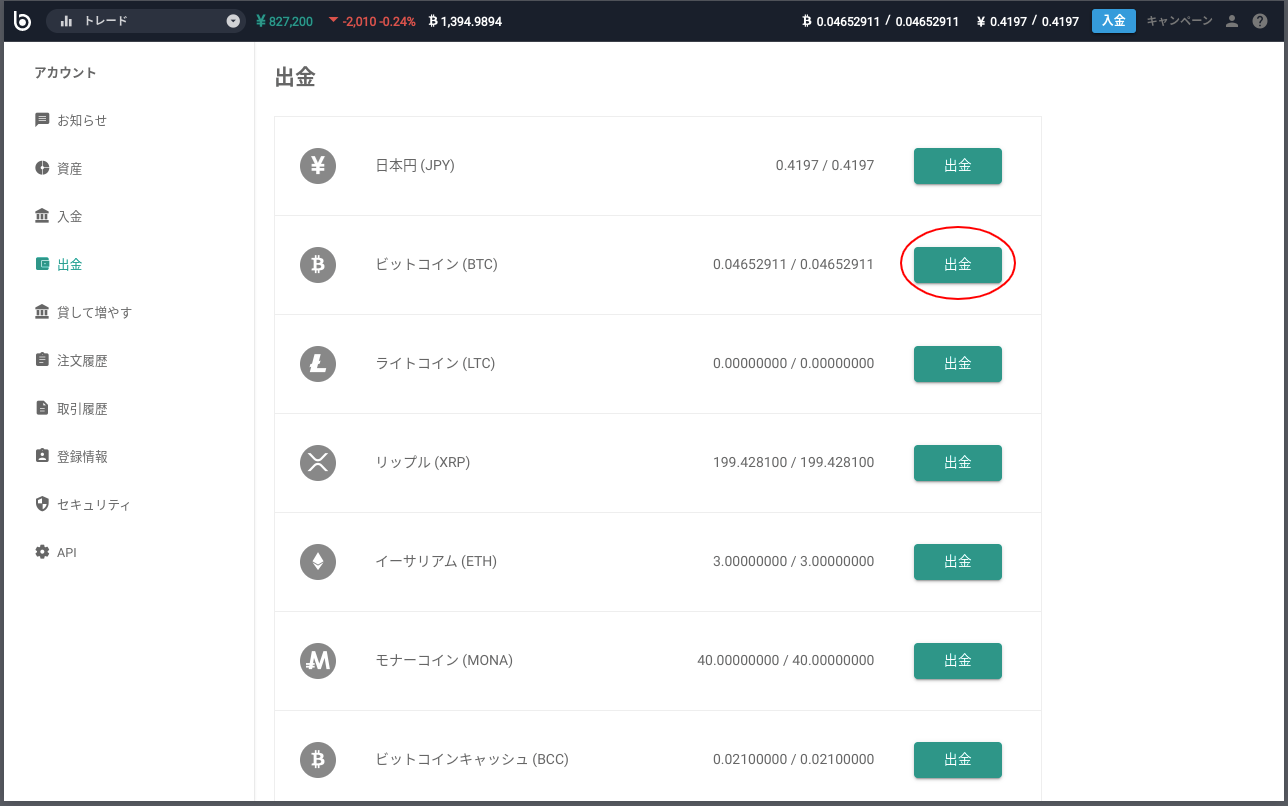Open 注文履歴 in the sidebar

pos(82,361)
